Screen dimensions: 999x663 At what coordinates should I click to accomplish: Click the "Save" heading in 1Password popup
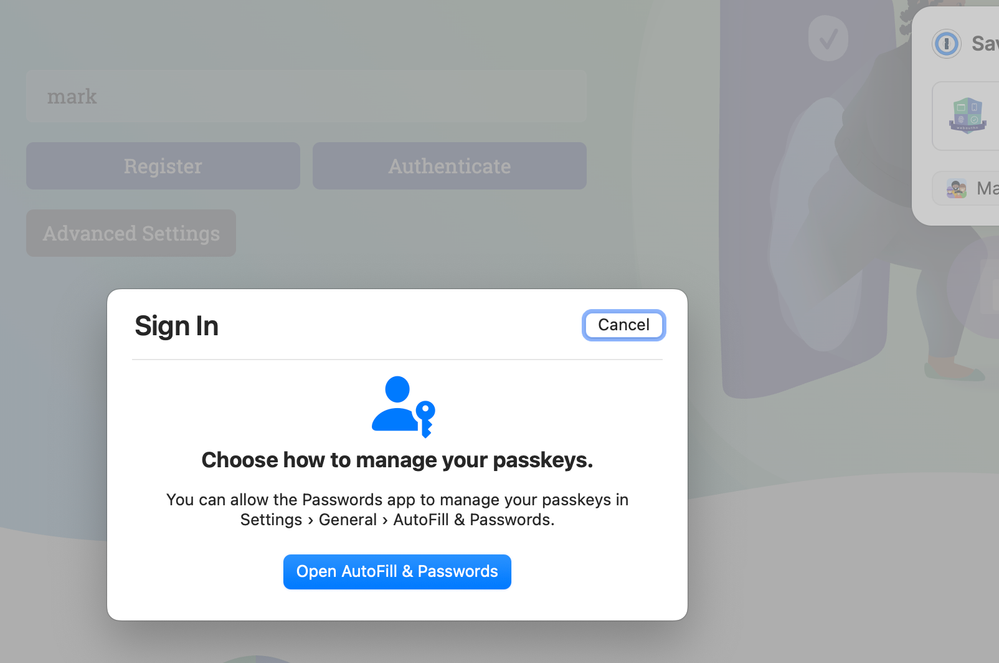click(984, 44)
